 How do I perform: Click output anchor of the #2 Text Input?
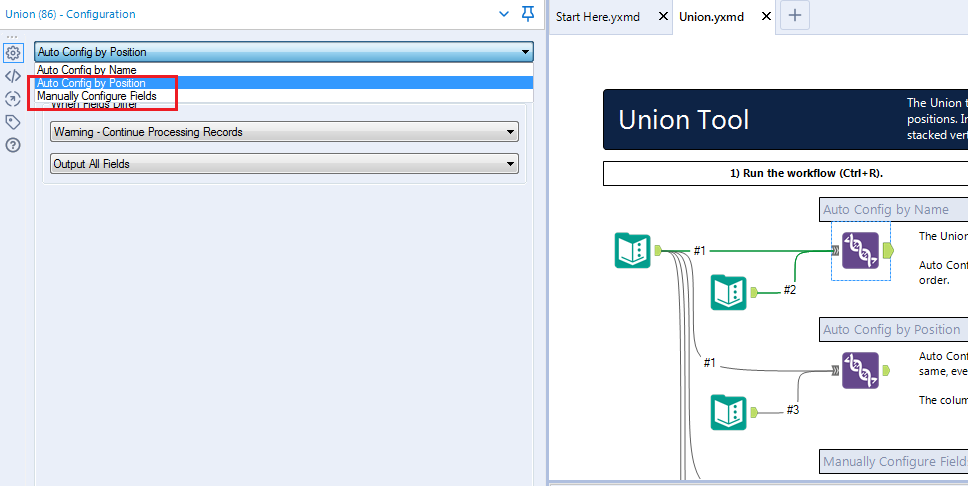coord(754,292)
